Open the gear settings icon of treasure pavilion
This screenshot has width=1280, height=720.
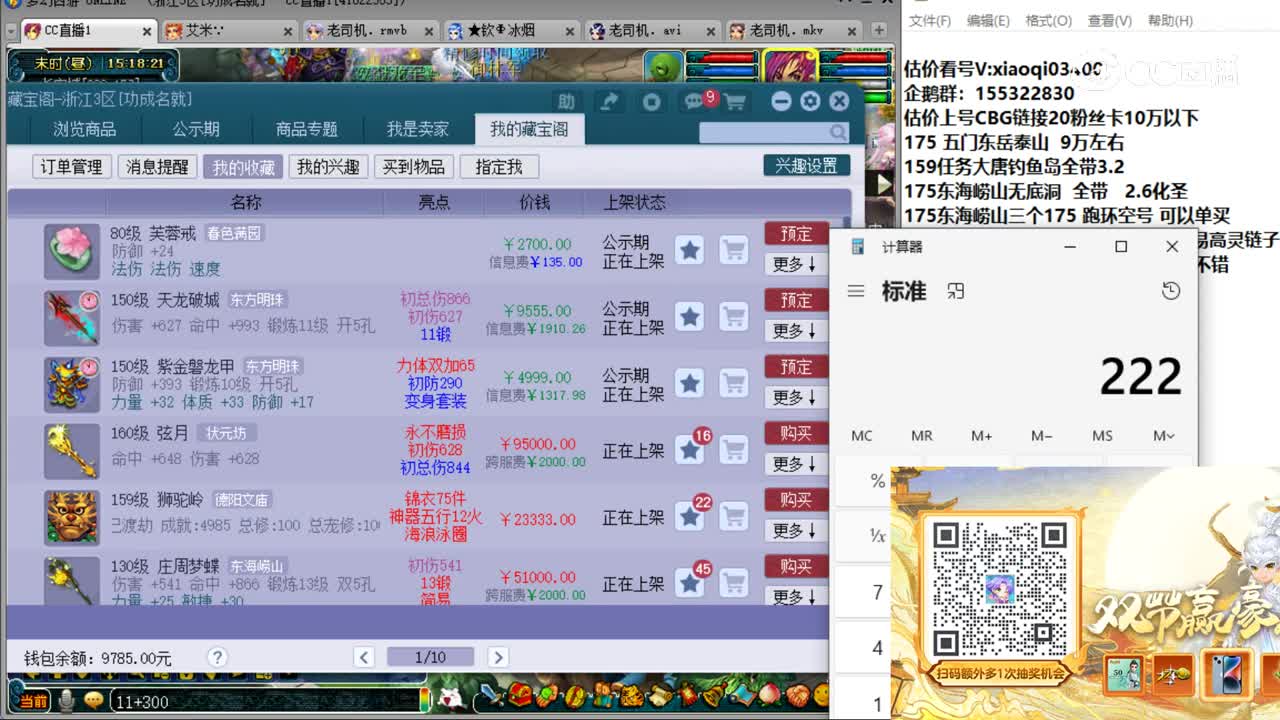tap(810, 101)
